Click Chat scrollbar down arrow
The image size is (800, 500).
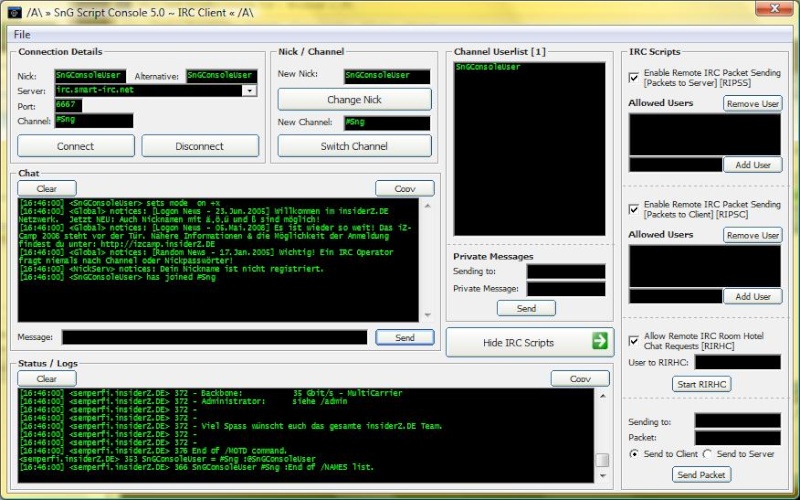coord(428,315)
